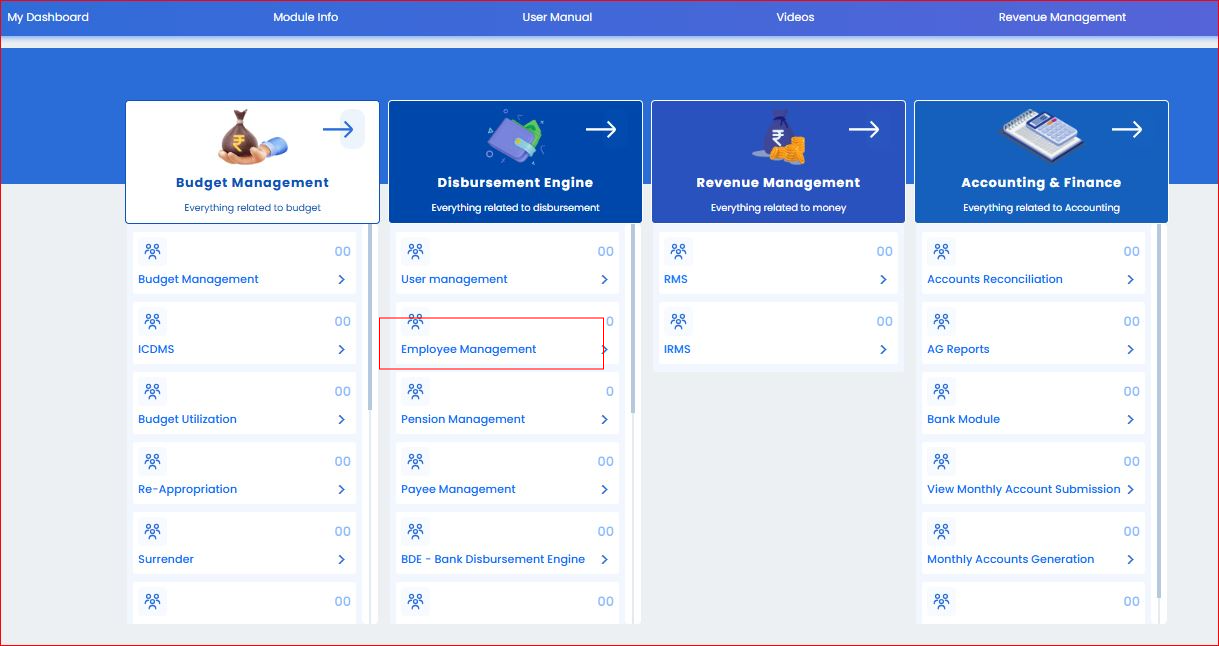The width and height of the screenshot is (1219, 646).
Task: Expand the Budget Utilization chevron
Action: (342, 420)
